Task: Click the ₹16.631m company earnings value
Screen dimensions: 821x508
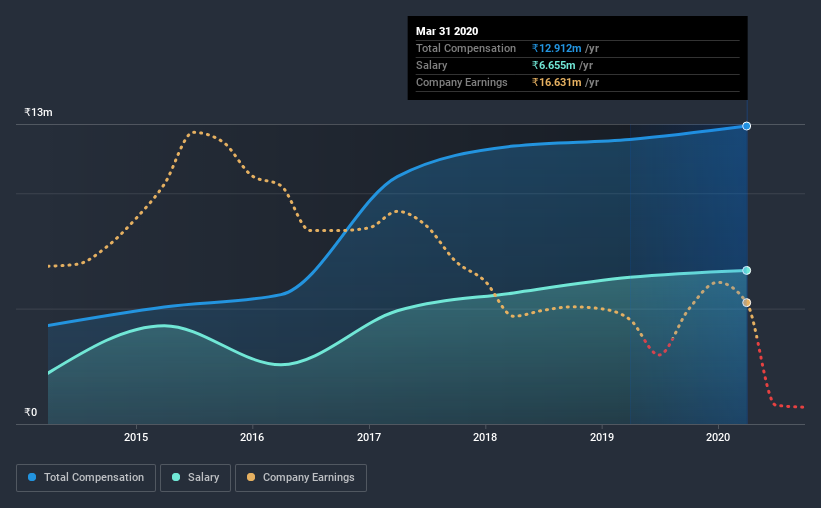Action: pos(557,82)
